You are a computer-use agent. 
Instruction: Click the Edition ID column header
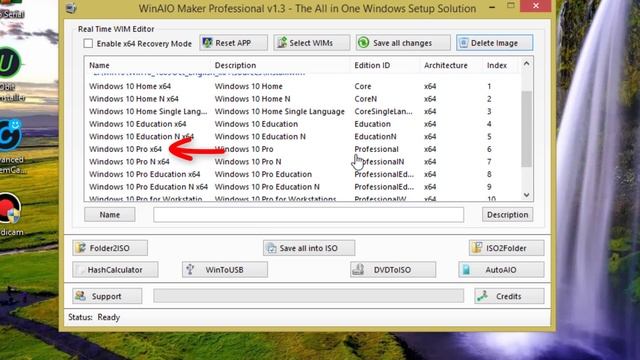(372, 65)
